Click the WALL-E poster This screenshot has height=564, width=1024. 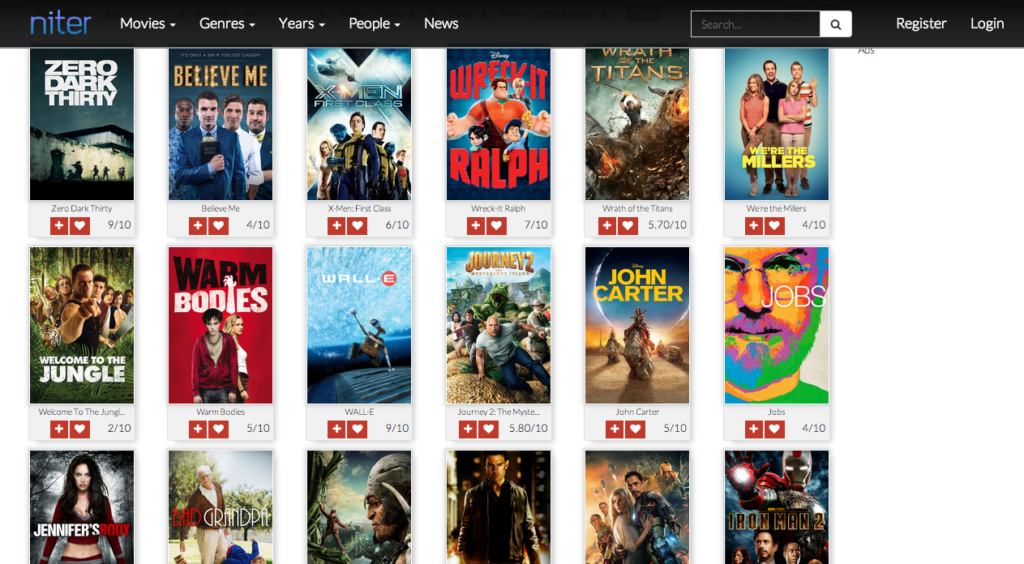pyautogui.click(x=359, y=325)
